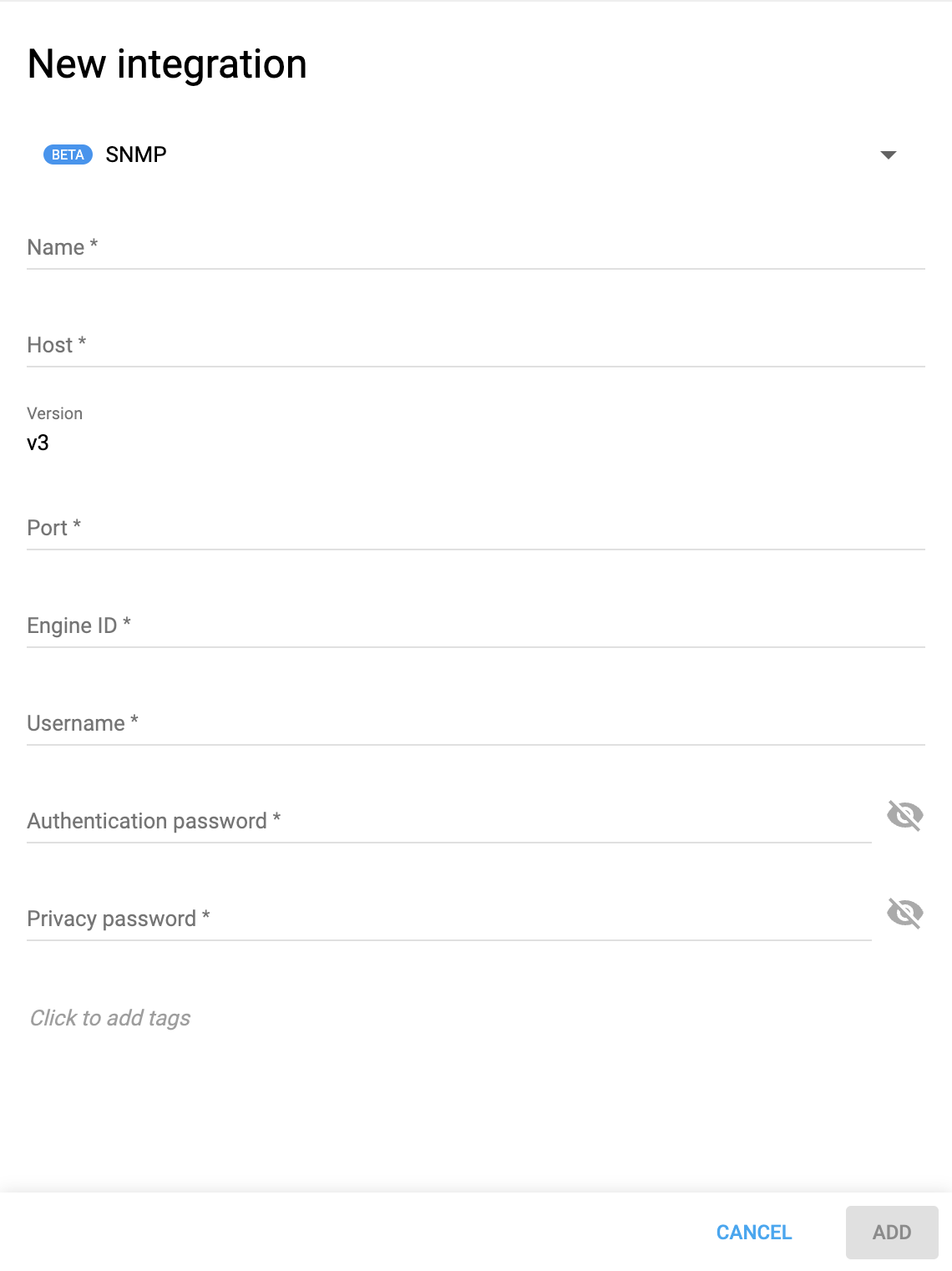
Task: Click the New integration title
Action: click(x=166, y=64)
